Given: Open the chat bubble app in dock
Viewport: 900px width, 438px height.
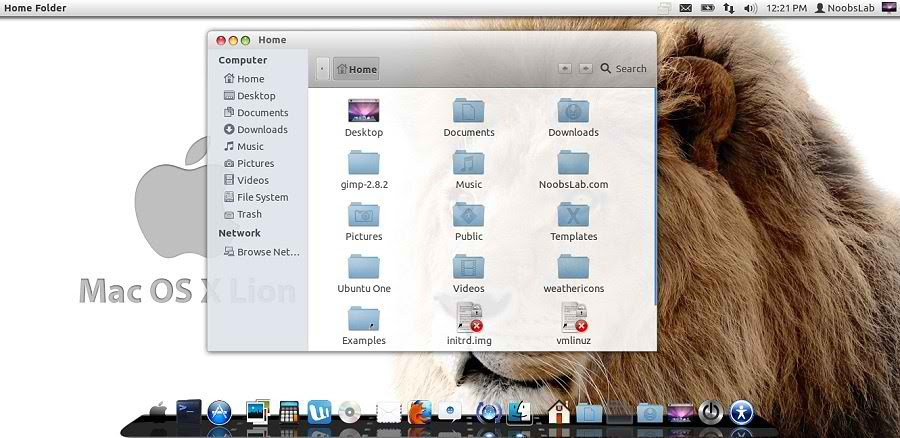Looking at the screenshot, I should pyautogui.click(x=450, y=412).
